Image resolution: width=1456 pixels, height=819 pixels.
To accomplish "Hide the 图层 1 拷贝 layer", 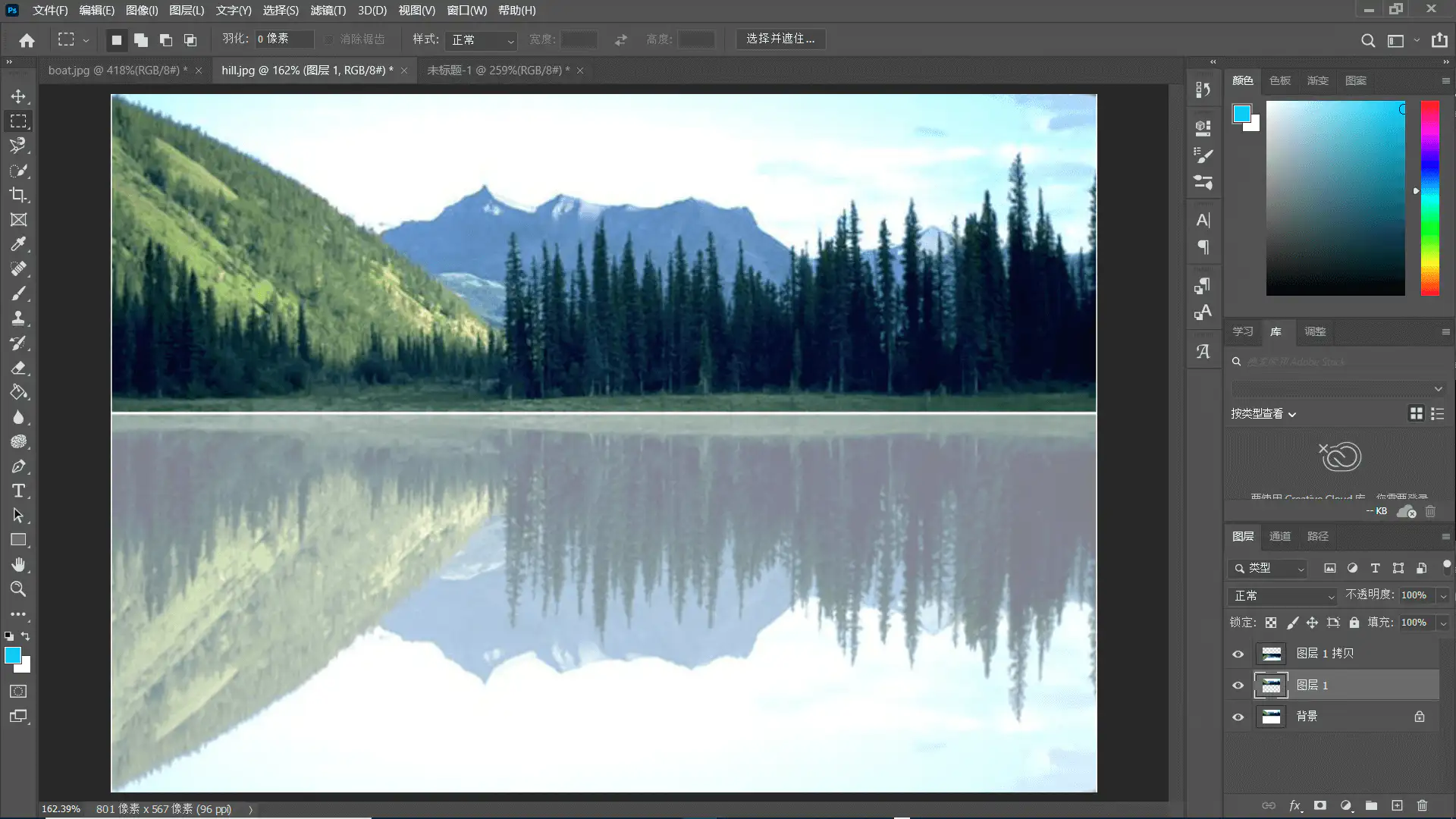I will [x=1238, y=654].
